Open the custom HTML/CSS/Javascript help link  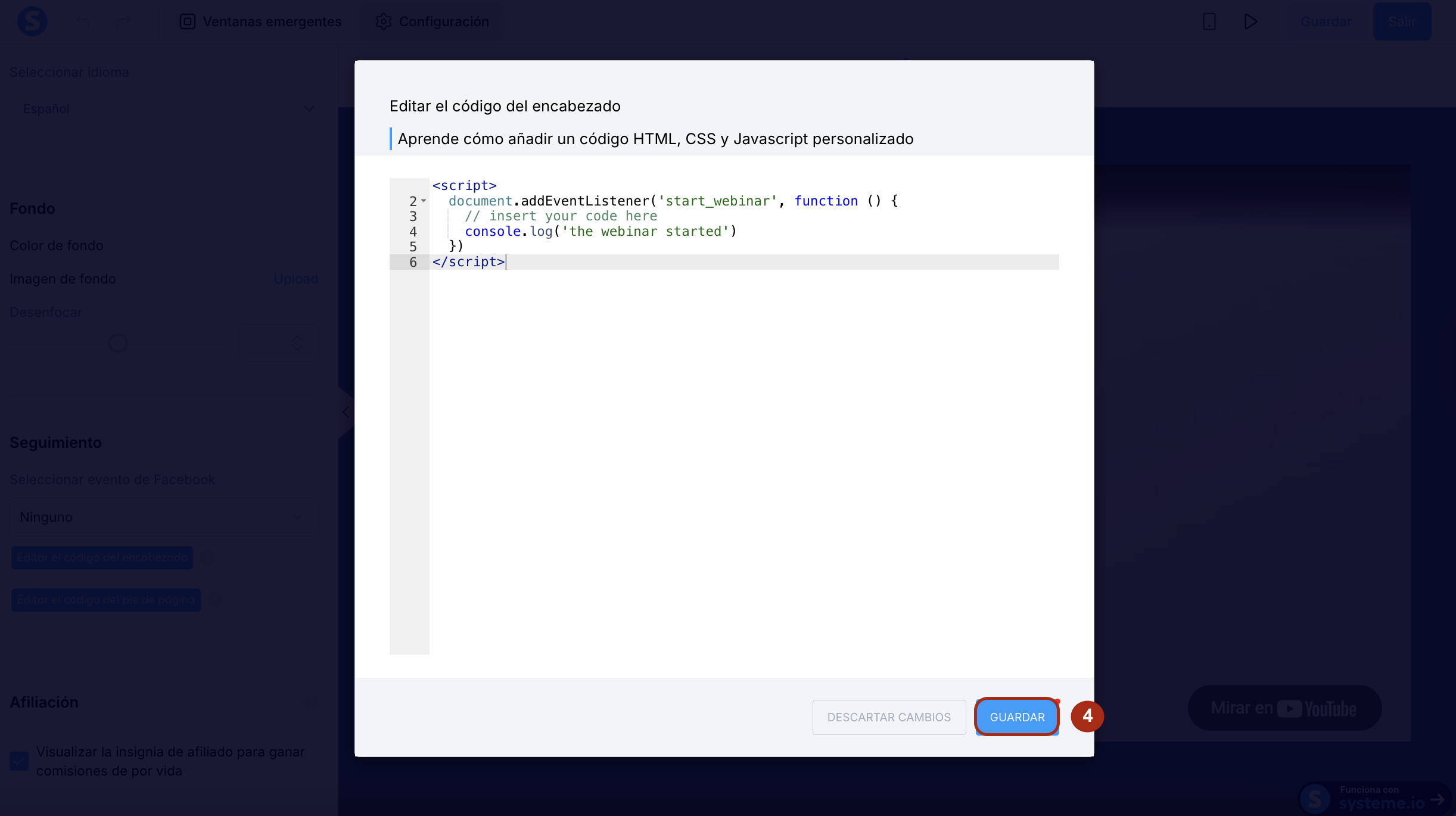pos(655,139)
